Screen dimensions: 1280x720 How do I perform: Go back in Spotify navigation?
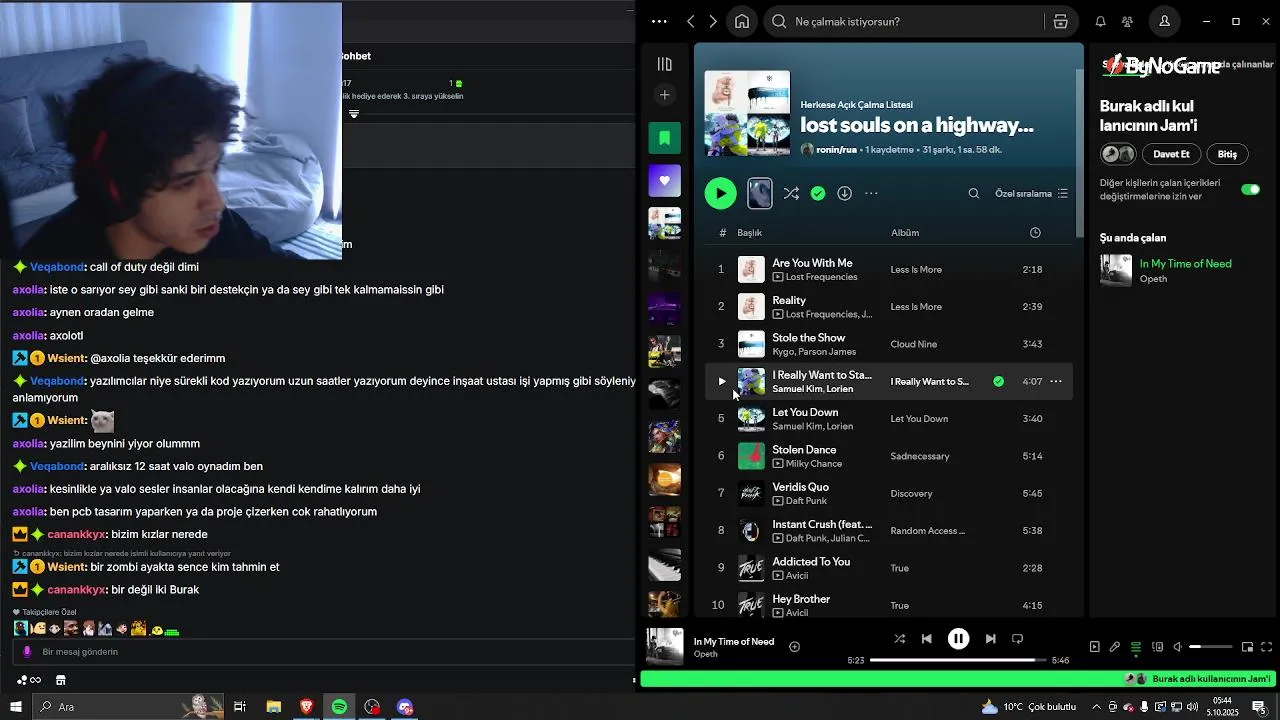point(691,21)
